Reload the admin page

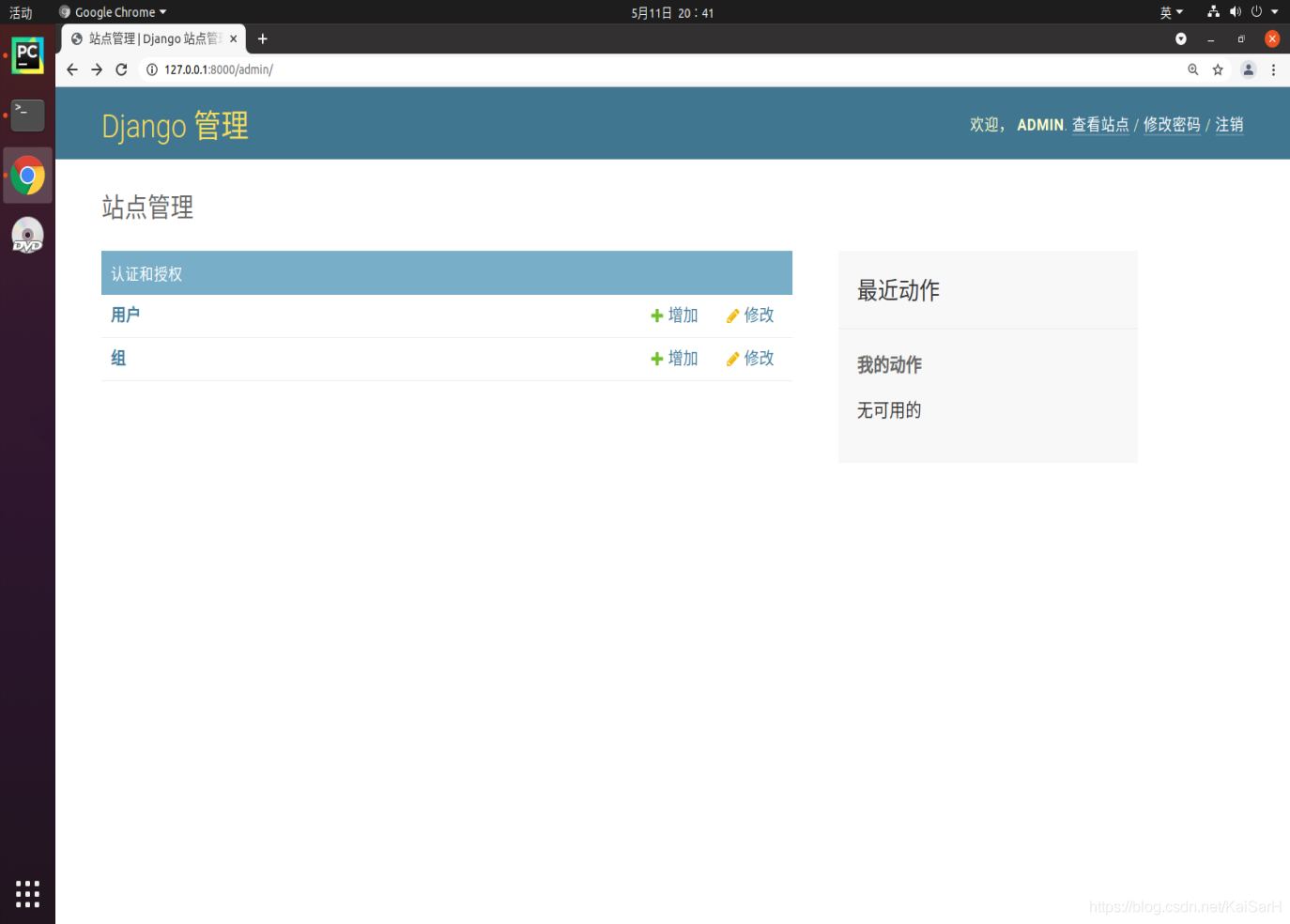121,69
